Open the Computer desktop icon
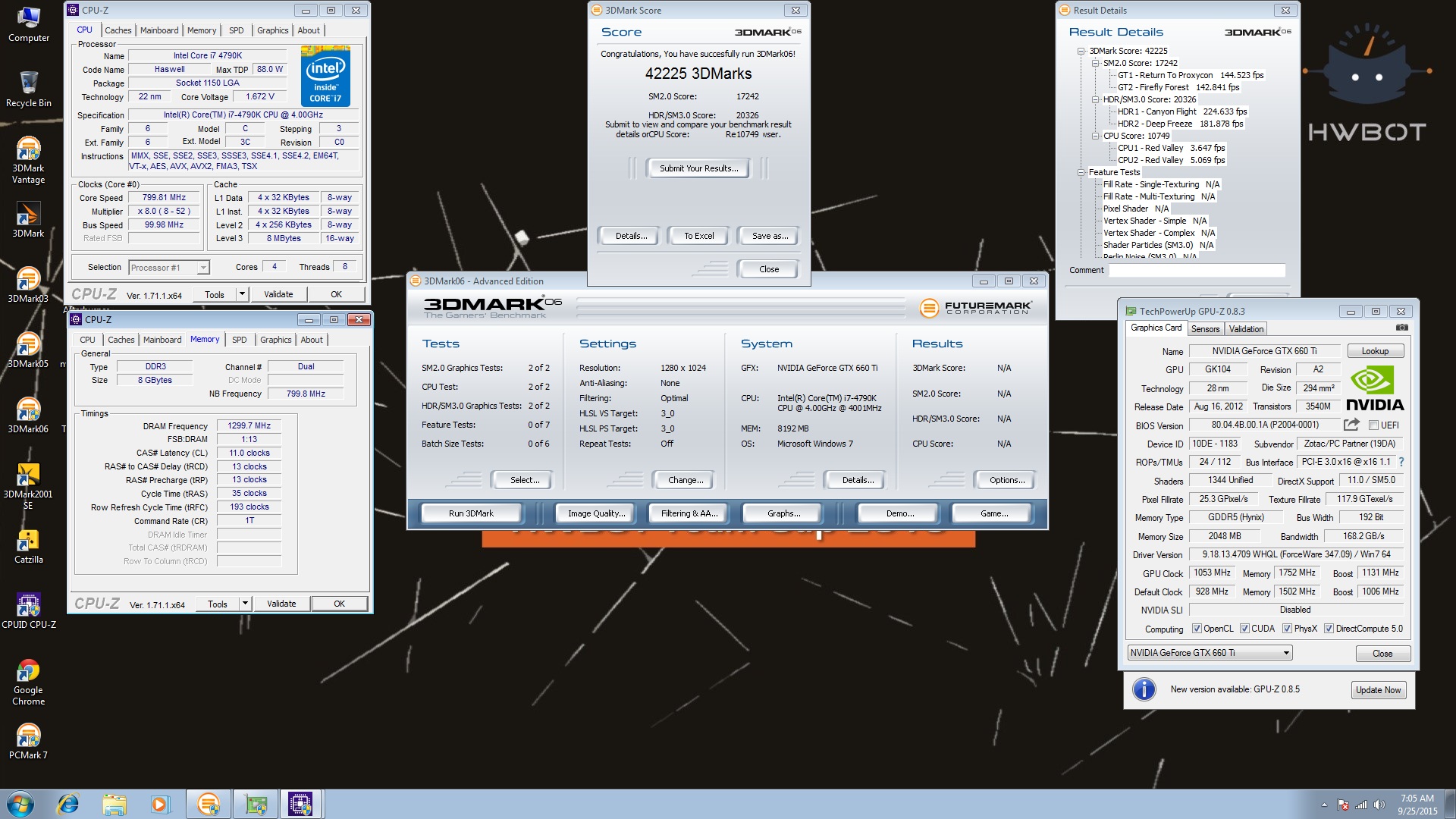This screenshot has height=819, width=1456. pos(28,24)
